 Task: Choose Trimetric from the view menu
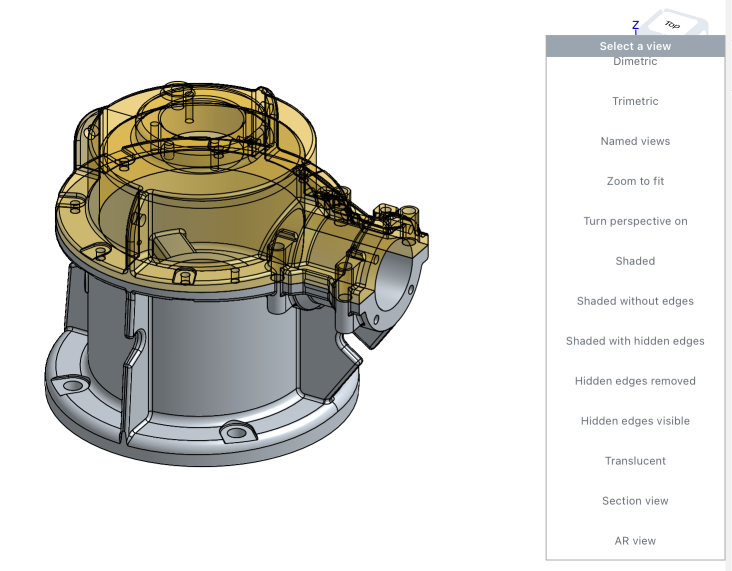[x=635, y=101]
